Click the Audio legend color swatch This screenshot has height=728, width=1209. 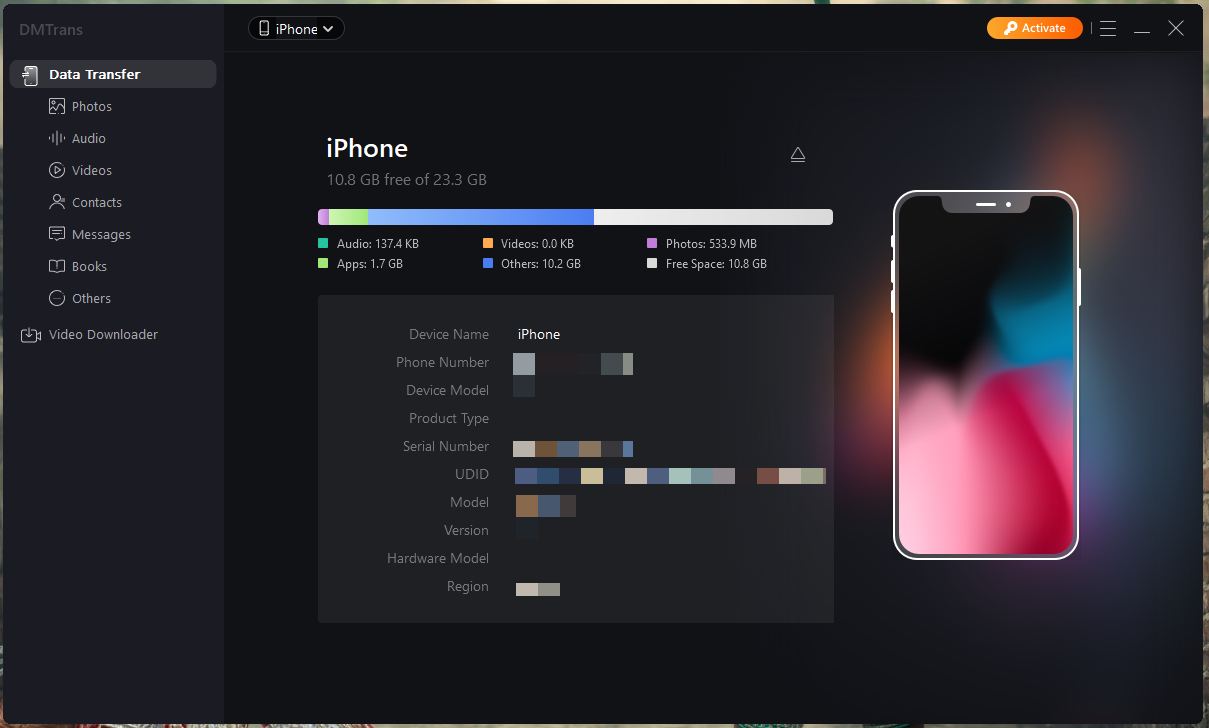tap(323, 243)
